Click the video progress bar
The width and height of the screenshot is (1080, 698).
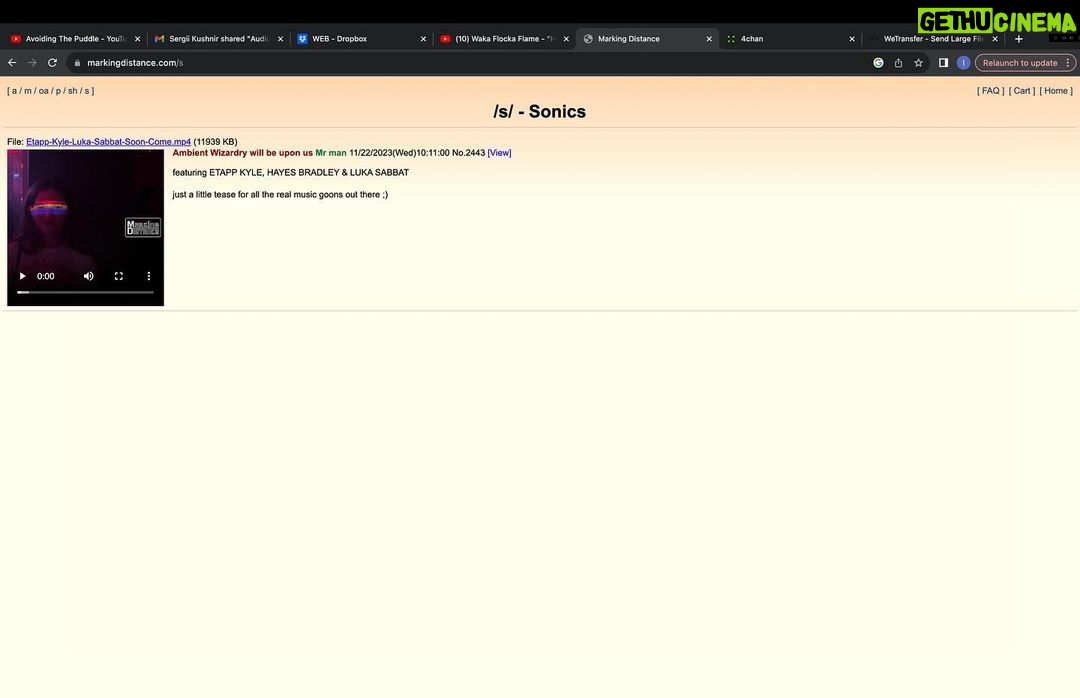pos(85,292)
